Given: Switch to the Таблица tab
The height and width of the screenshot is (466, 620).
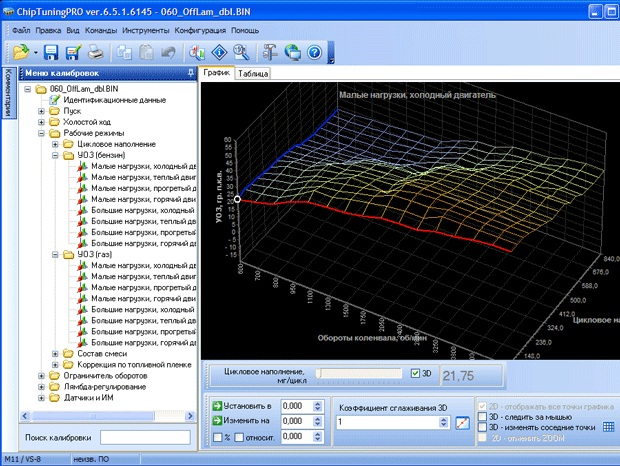Looking at the screenshot, I should pos(253,74).
